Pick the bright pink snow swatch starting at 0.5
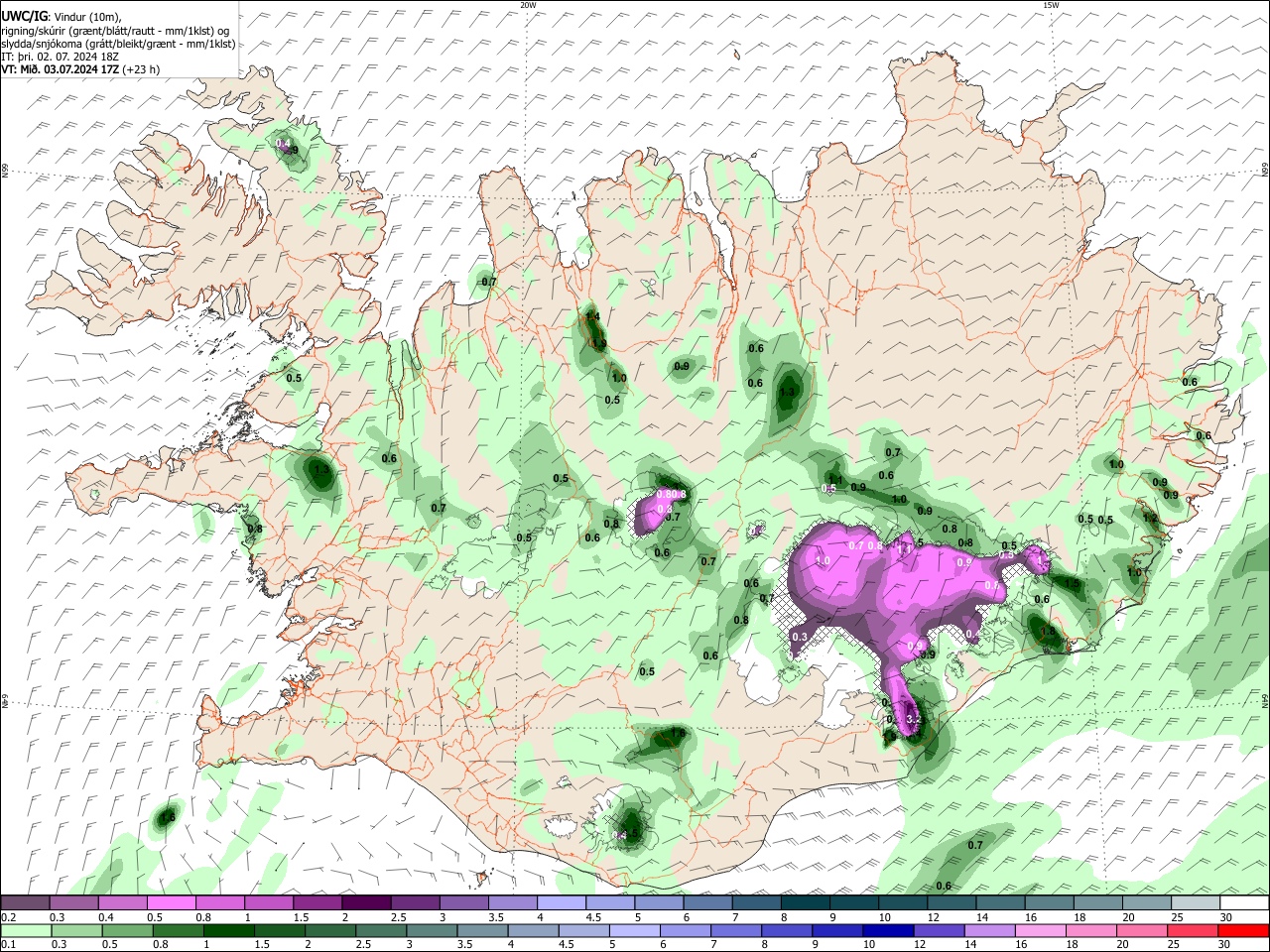This screenshot has height=952, width=1270. tap(171, 902)
